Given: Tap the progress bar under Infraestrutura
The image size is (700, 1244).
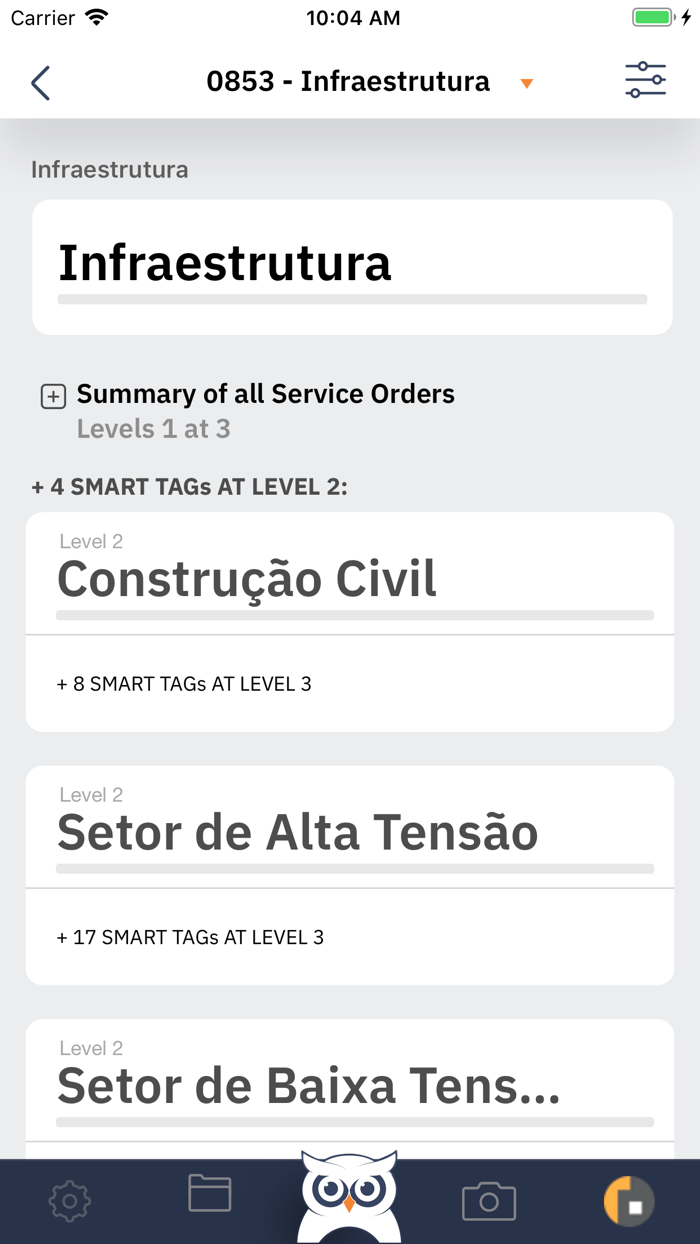Looking at the screenshot, I should (x=352, y=299).
